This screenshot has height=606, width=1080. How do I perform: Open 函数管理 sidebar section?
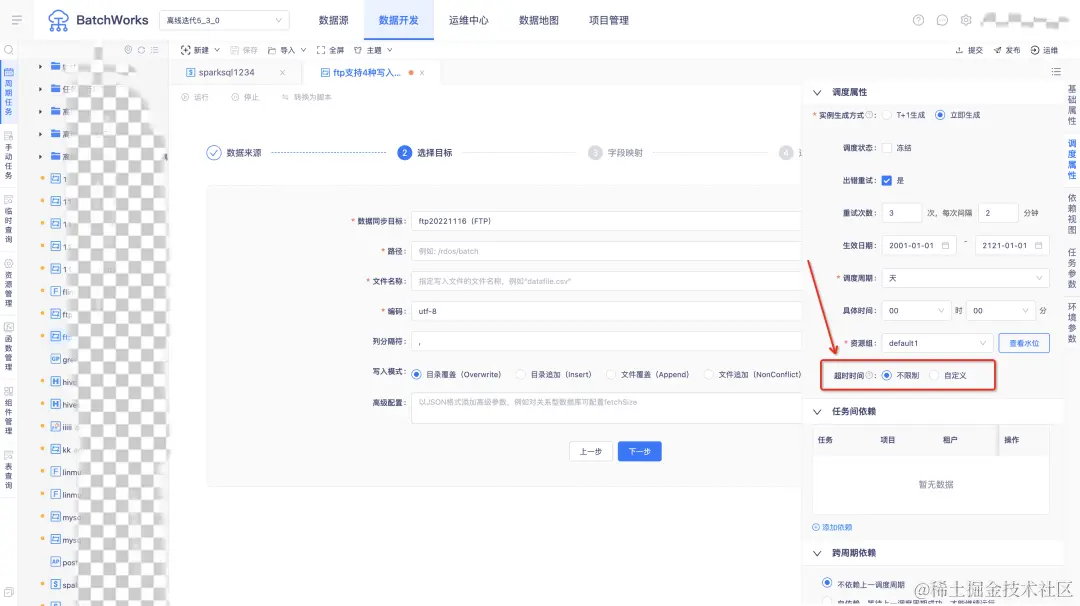[9, 346]
